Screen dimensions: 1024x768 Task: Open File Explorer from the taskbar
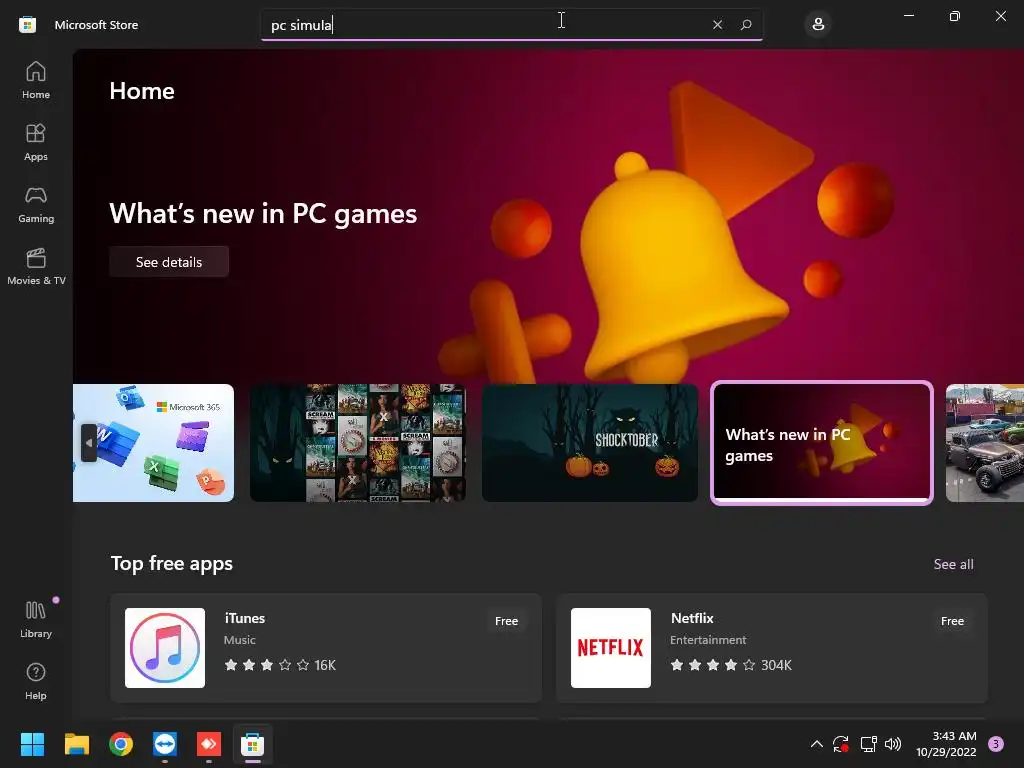(76, 744)
